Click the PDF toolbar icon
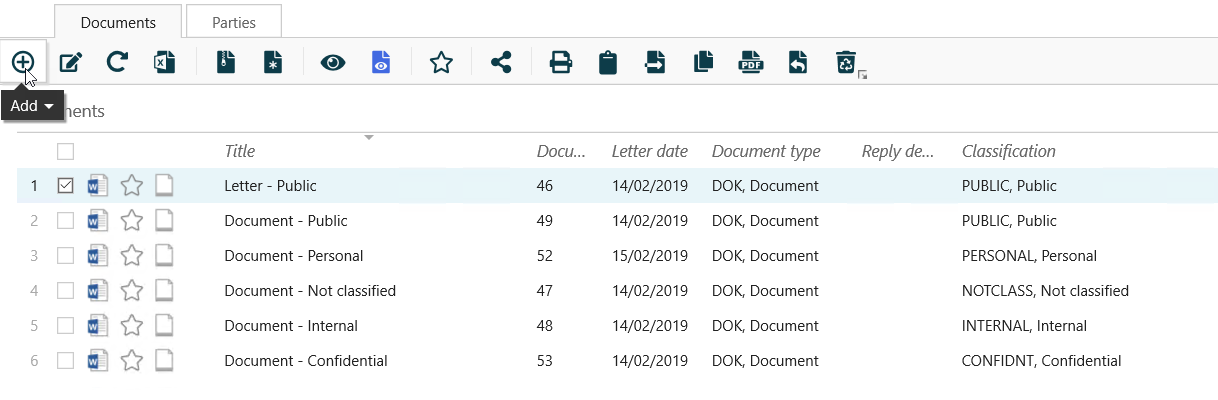The image size is (1218, 400). point(750,63)
